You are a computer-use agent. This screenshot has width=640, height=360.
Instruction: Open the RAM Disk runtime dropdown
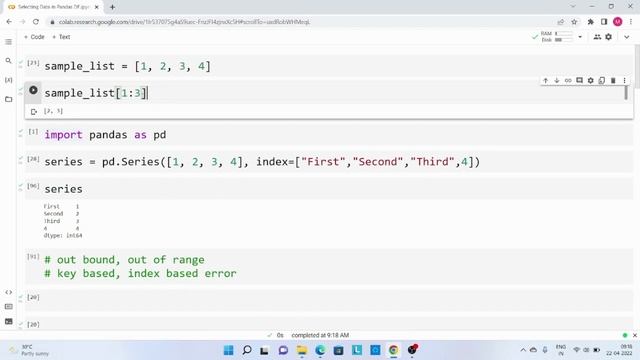tap(580, 37)
